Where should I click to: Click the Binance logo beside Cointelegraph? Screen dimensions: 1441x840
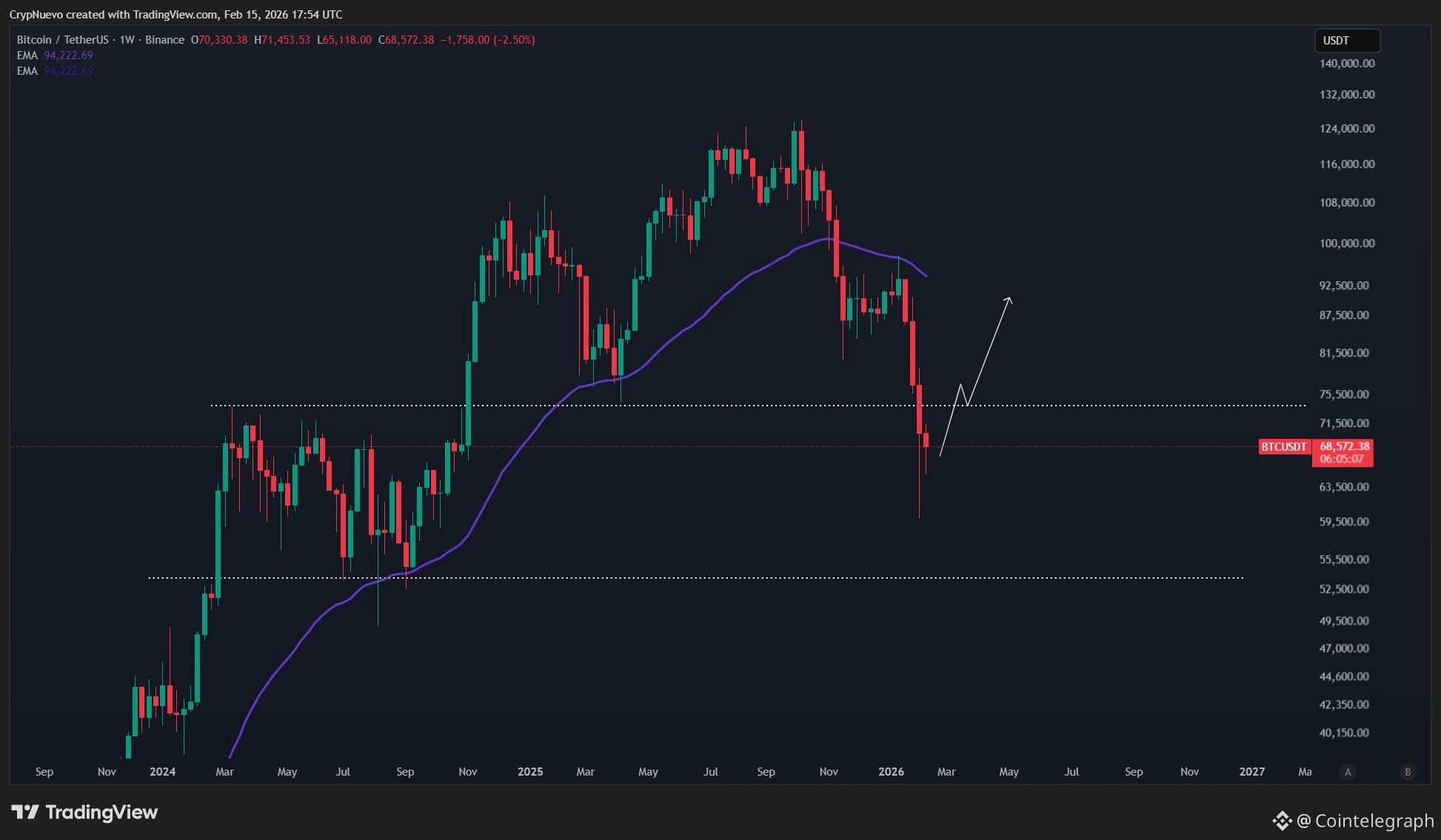pyautogui.click(x=1281, y=821)
